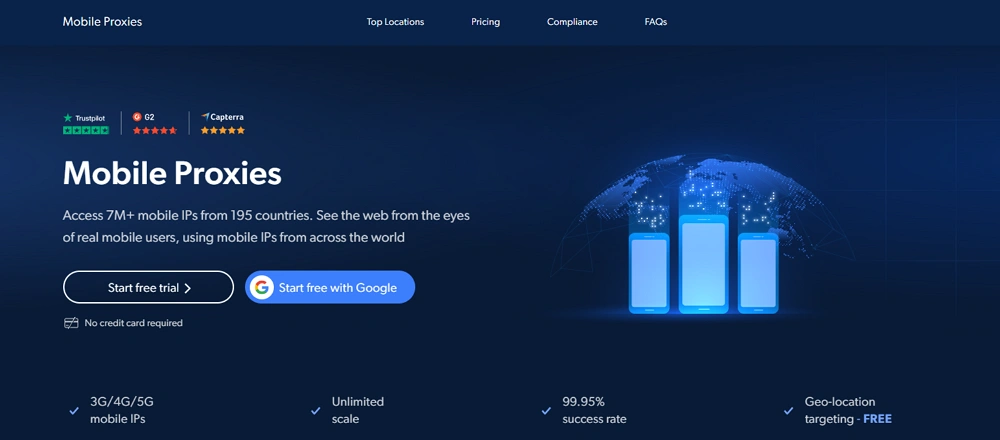Click the Trustpilot rating badge
The height and width of the screenshot is (440, 1000).
point(85,124)
